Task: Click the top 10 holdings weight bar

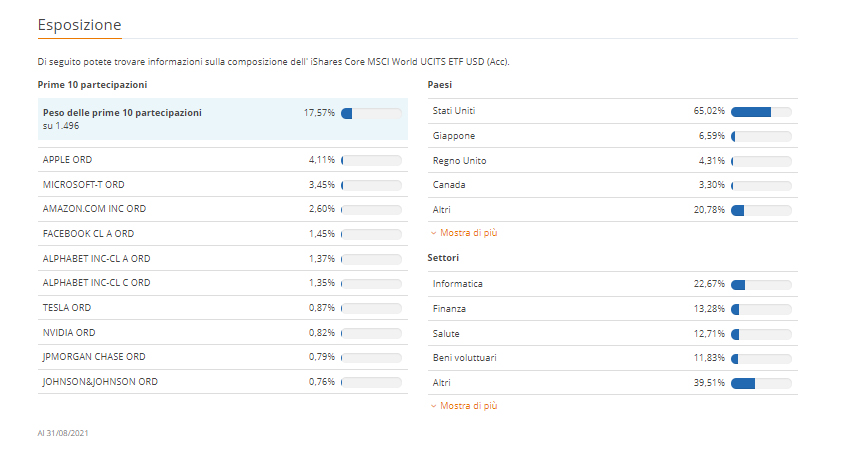Action: pos(371,114)
